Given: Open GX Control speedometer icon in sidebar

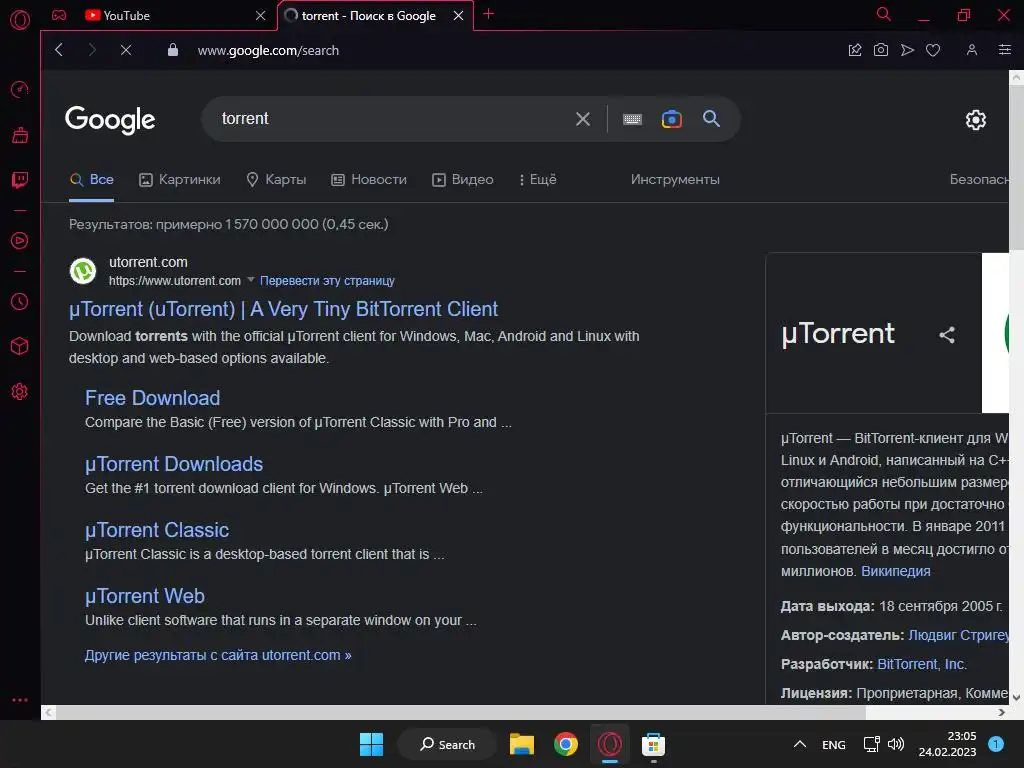Looking at the screenshot, I should pos(20,89).
